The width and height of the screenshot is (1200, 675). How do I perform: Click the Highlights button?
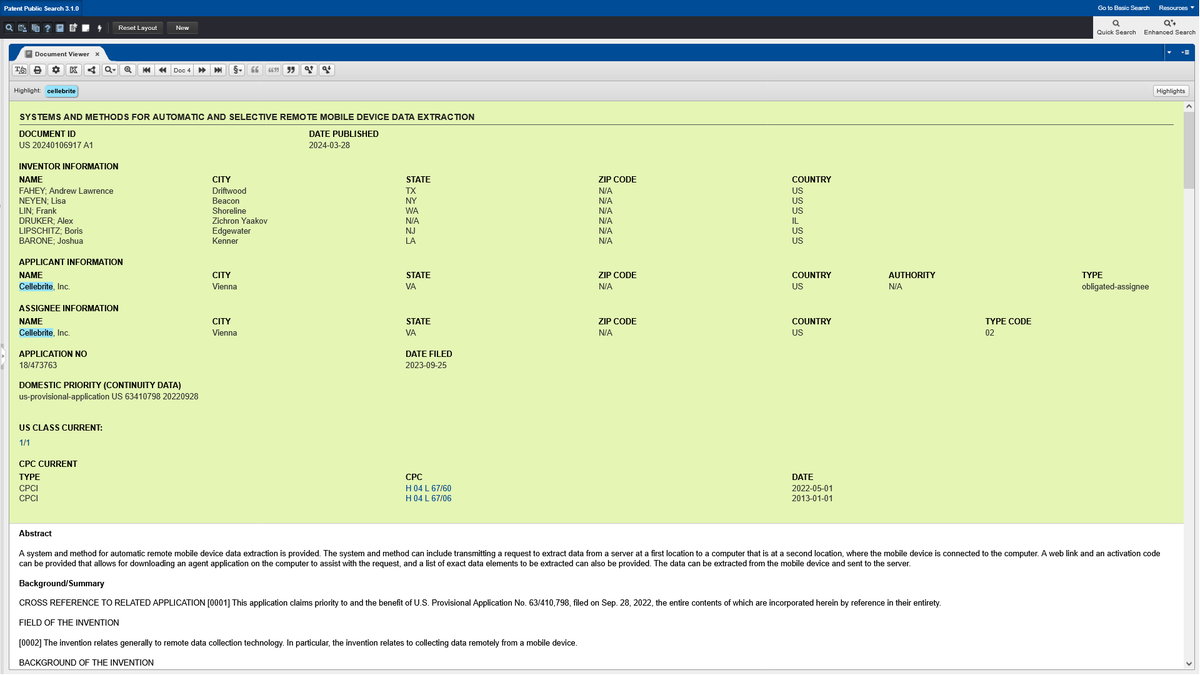1170,91
